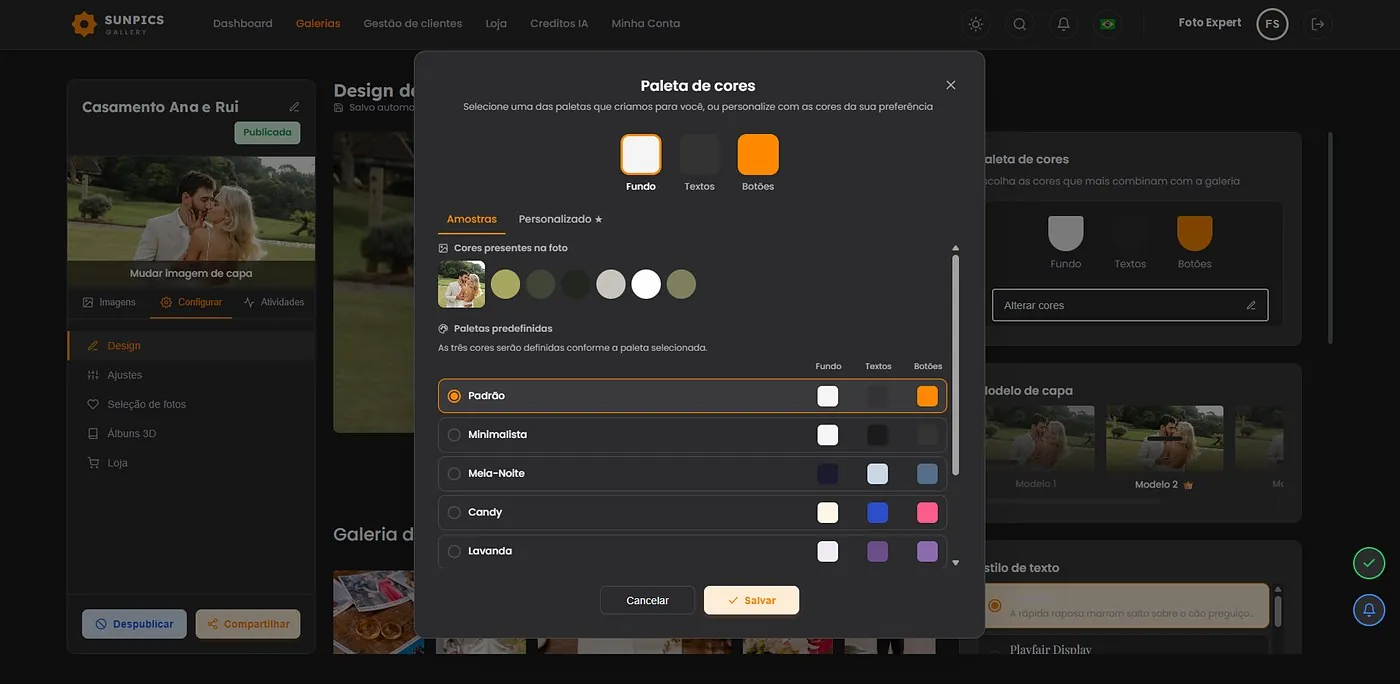Click the green checkmark floating button
1400x684 pixels.
pos(1369,563)
